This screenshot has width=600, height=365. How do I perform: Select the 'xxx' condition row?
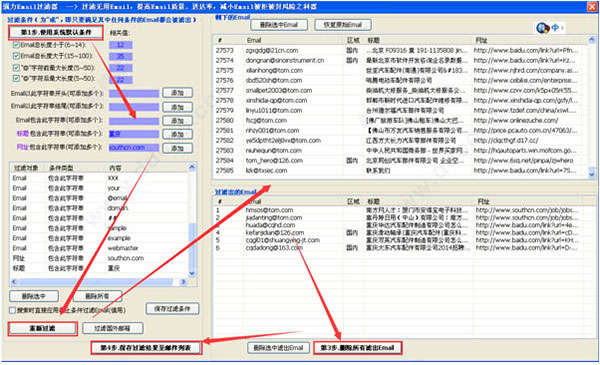[x=99, y=178]
